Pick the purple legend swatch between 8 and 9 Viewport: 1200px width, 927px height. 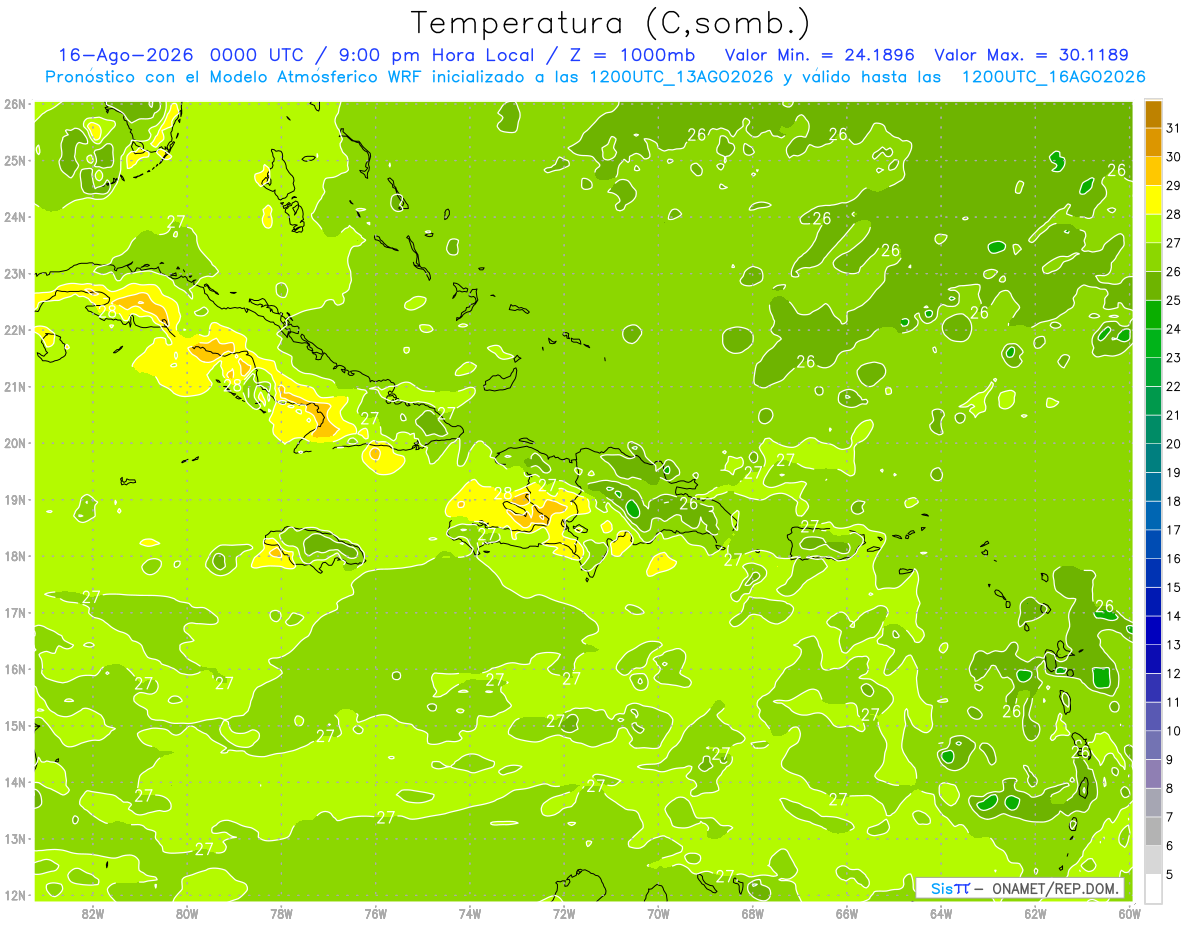pyautogui.click(x=1153, y=773)
